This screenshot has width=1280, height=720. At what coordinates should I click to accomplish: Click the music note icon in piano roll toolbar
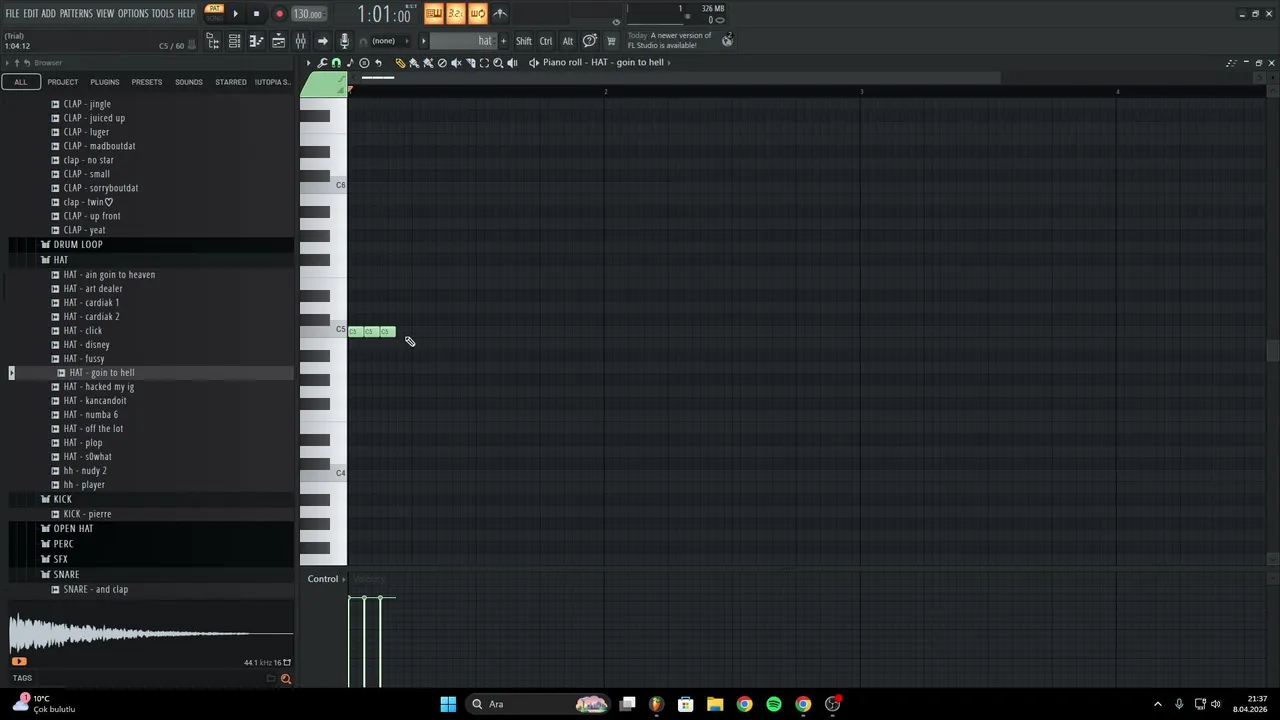point(350,63)
